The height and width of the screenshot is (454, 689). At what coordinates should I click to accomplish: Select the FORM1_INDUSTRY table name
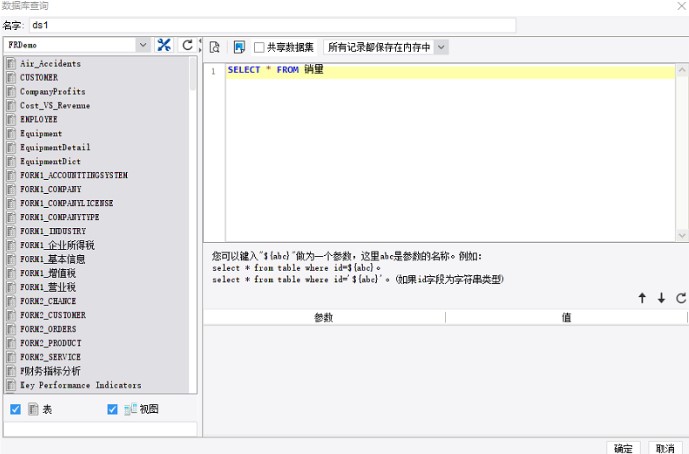coord(53,231)
